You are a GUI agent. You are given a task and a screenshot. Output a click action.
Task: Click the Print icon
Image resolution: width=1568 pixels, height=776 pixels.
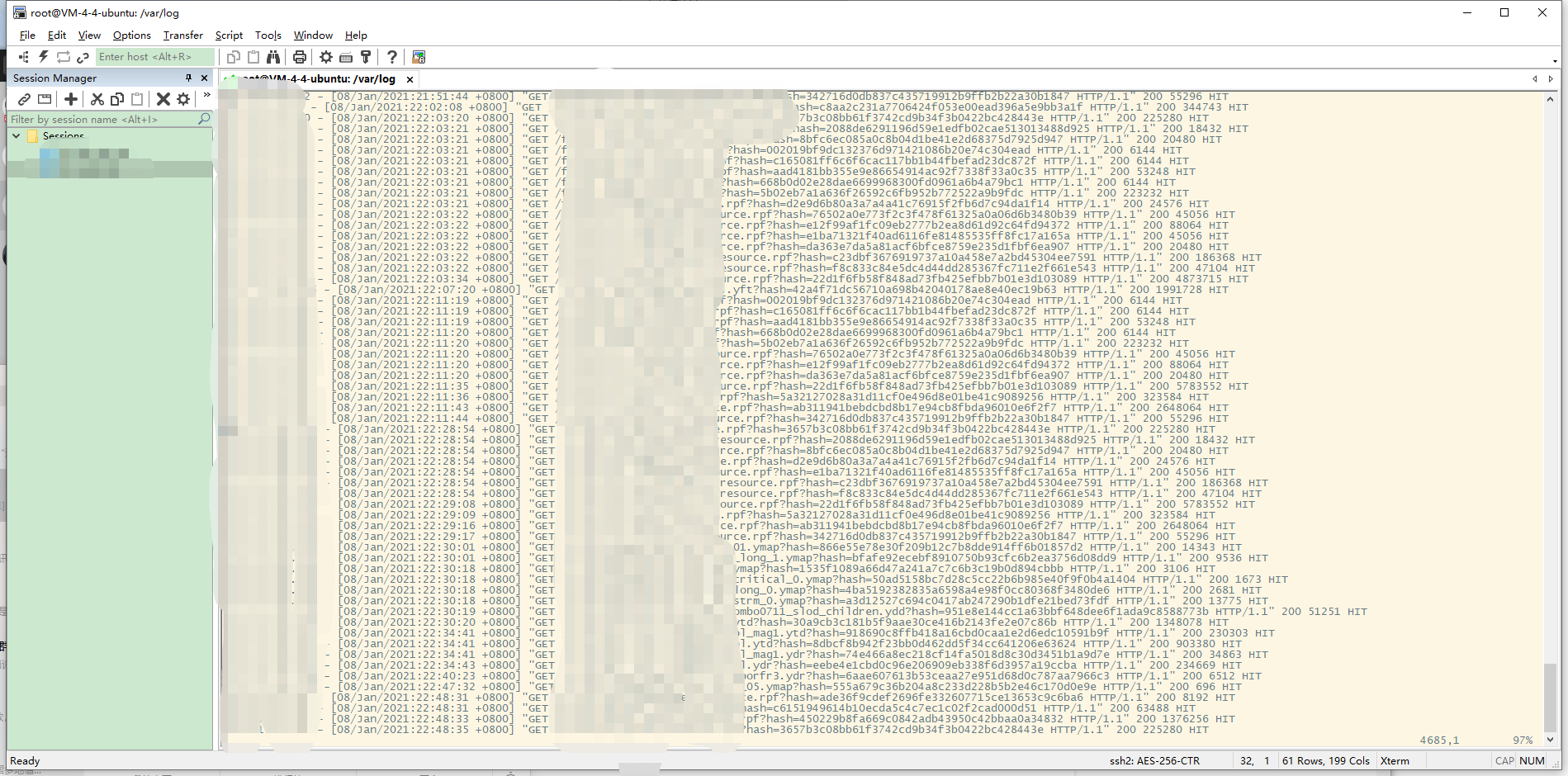[300, 57]
